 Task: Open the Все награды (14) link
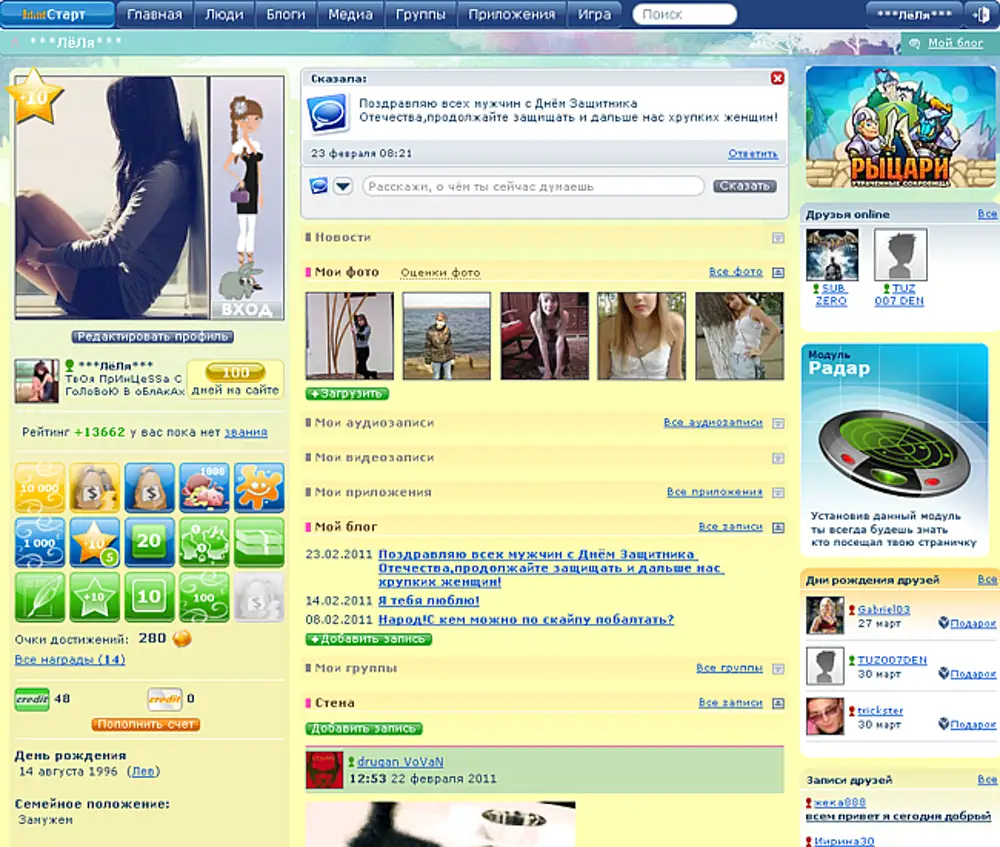click(70, 660)
